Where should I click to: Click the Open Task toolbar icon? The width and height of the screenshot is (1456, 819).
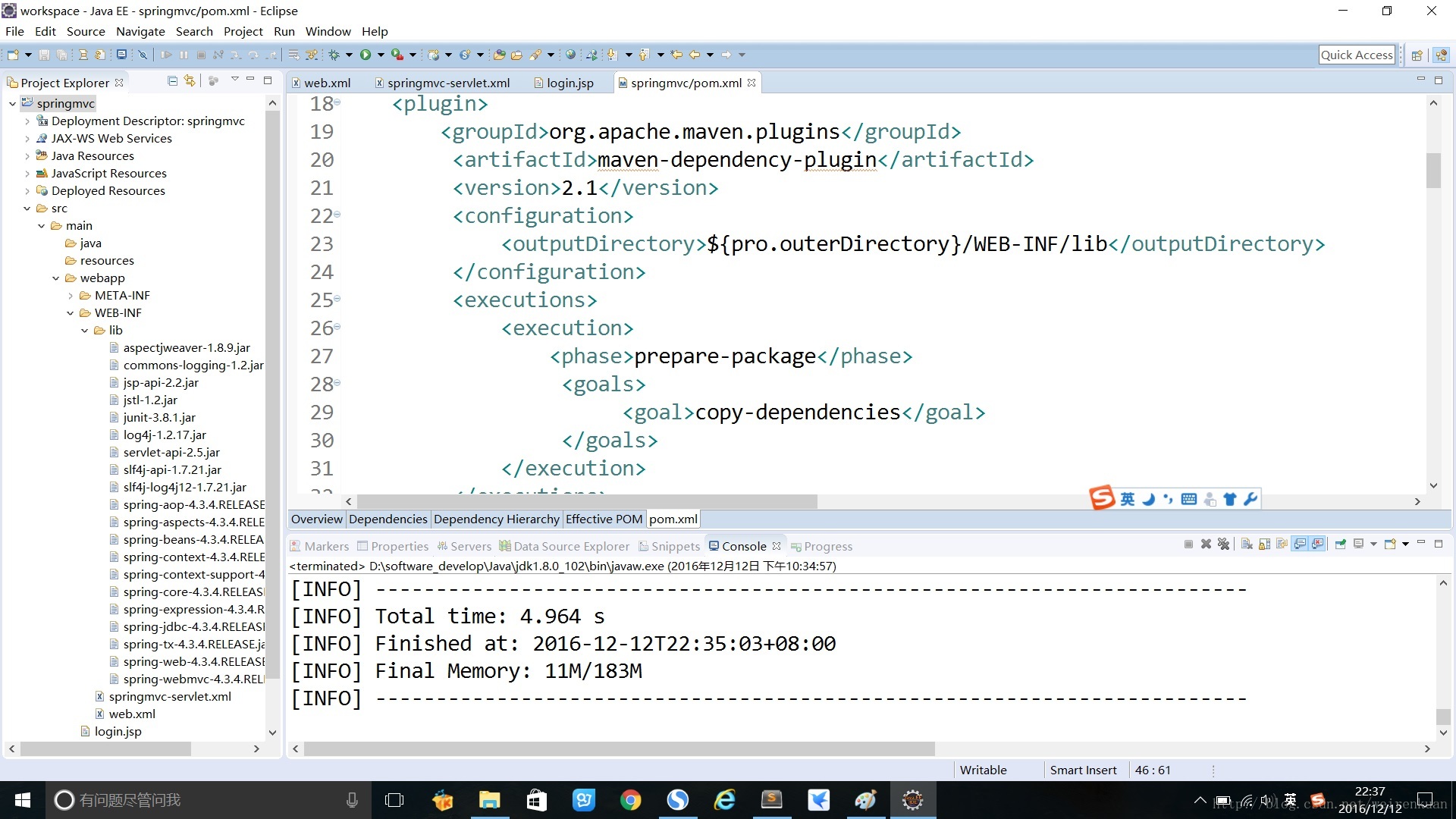(517, 55)
